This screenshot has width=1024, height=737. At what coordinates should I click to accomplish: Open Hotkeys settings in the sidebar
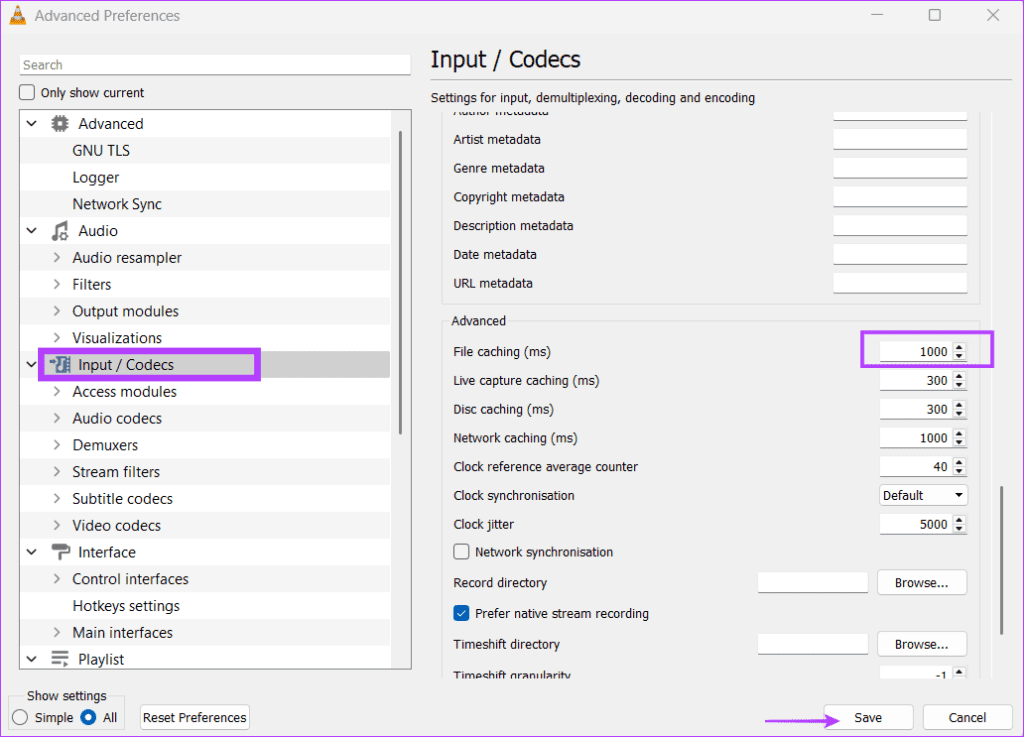point(124,605)
